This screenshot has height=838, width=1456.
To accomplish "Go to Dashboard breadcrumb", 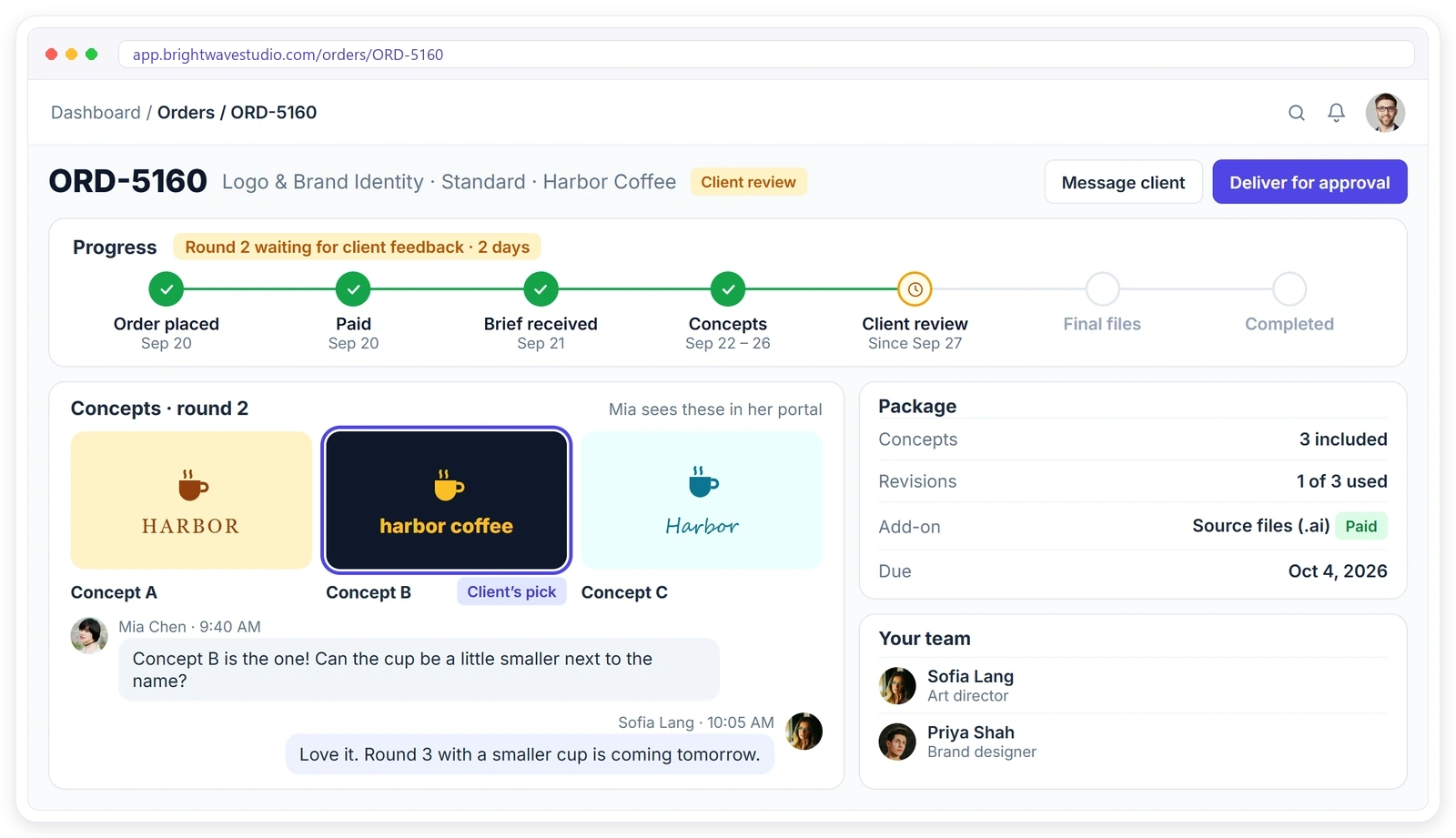I will (96, 113).
